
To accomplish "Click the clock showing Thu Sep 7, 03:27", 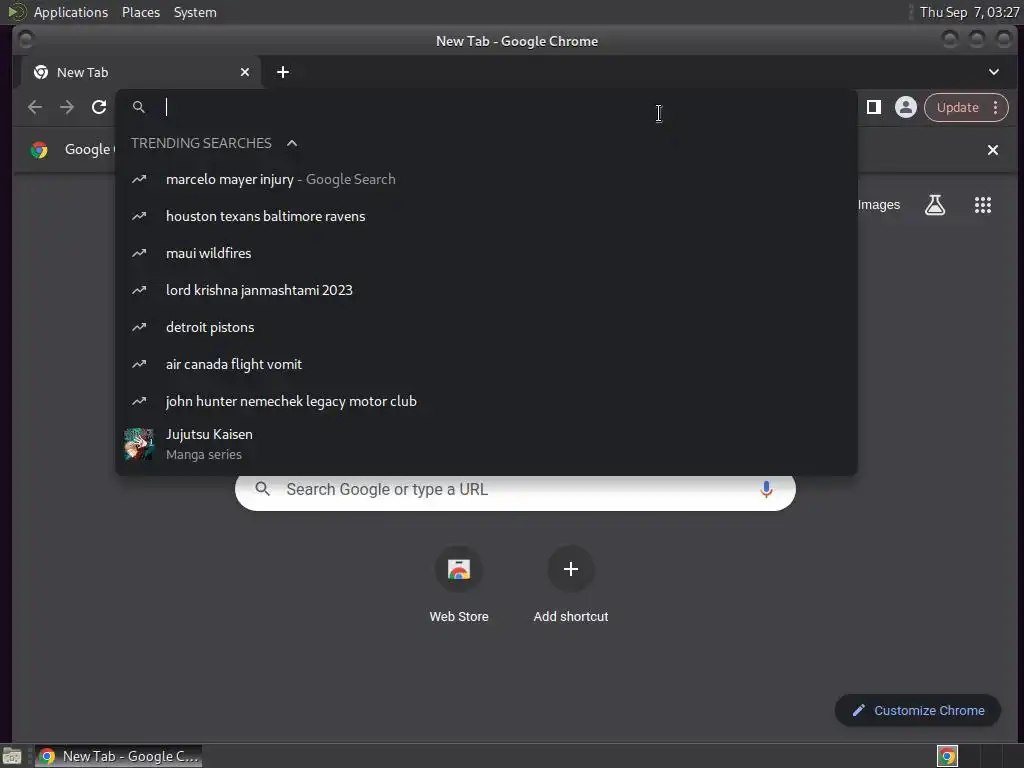I will [969, 12].
